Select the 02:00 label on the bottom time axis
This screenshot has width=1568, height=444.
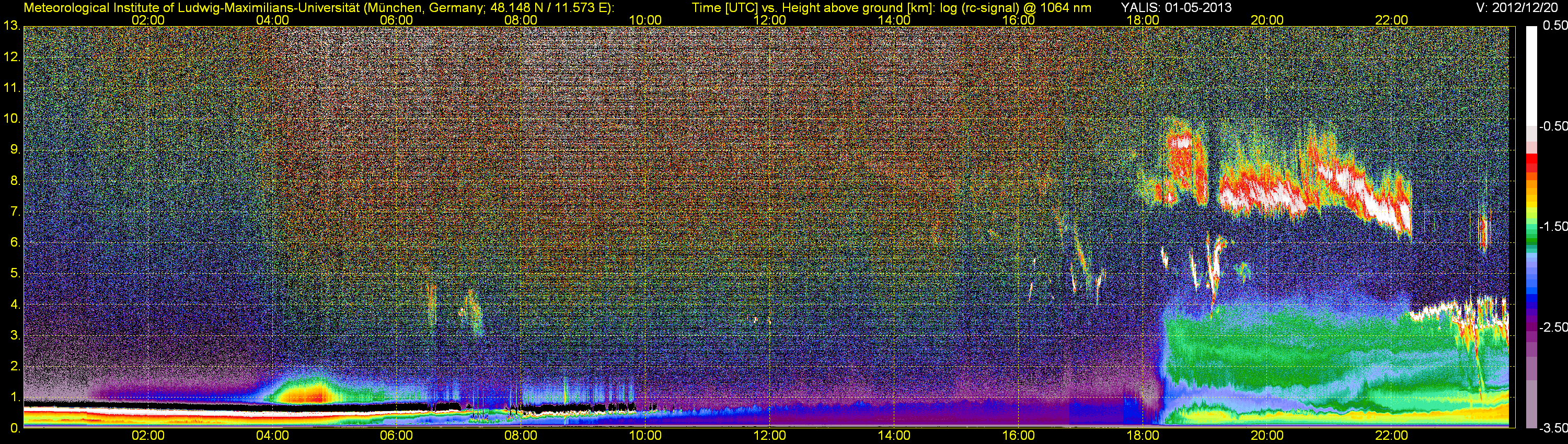click(148, 436)
